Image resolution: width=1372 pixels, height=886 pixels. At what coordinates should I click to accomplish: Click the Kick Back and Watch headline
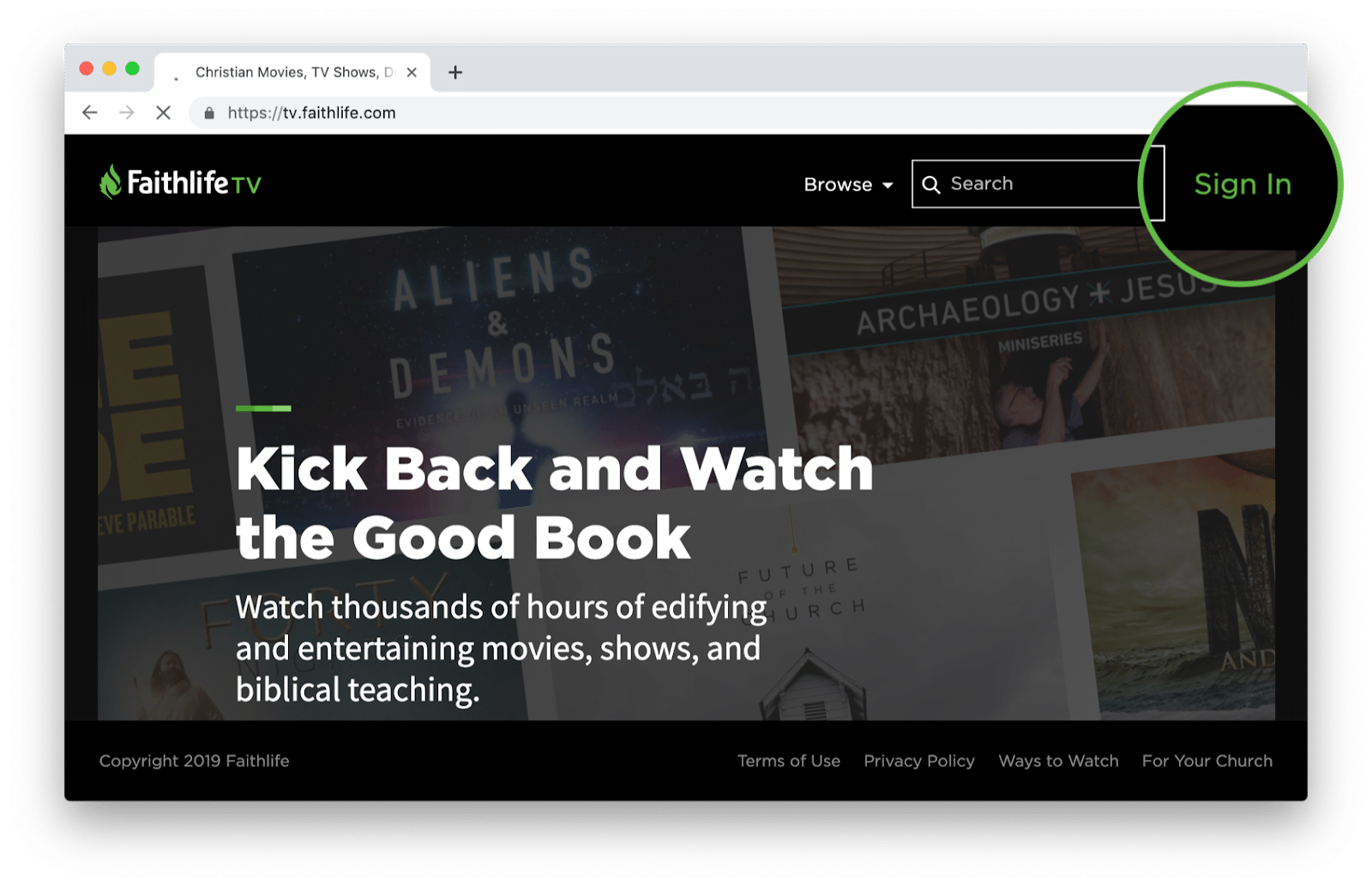click(554, 503)
